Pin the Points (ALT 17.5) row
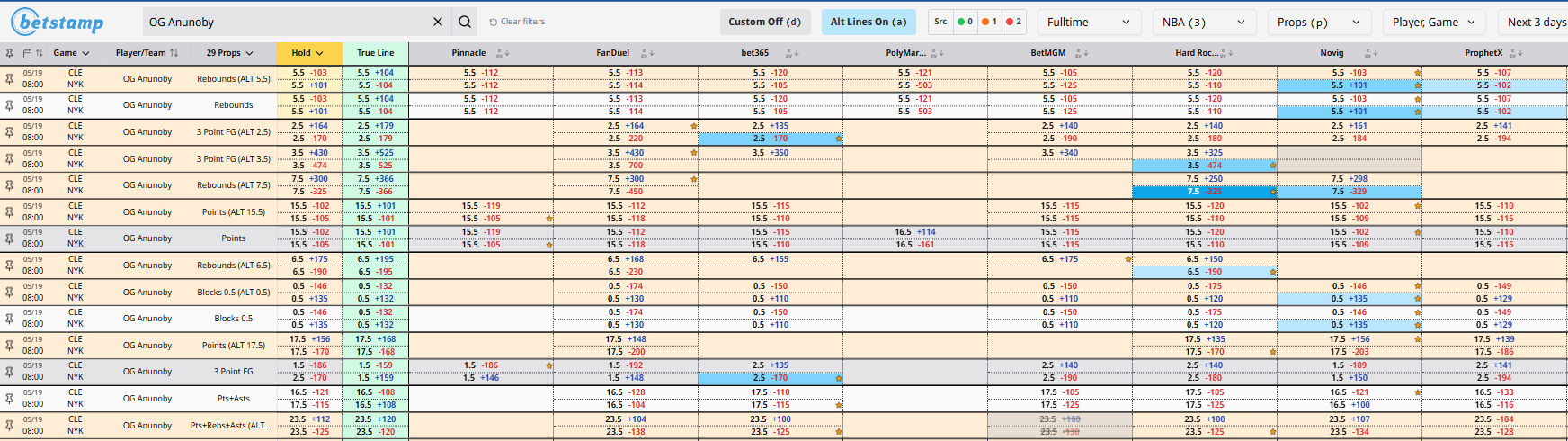1568x441 pixels. (9, 346)
